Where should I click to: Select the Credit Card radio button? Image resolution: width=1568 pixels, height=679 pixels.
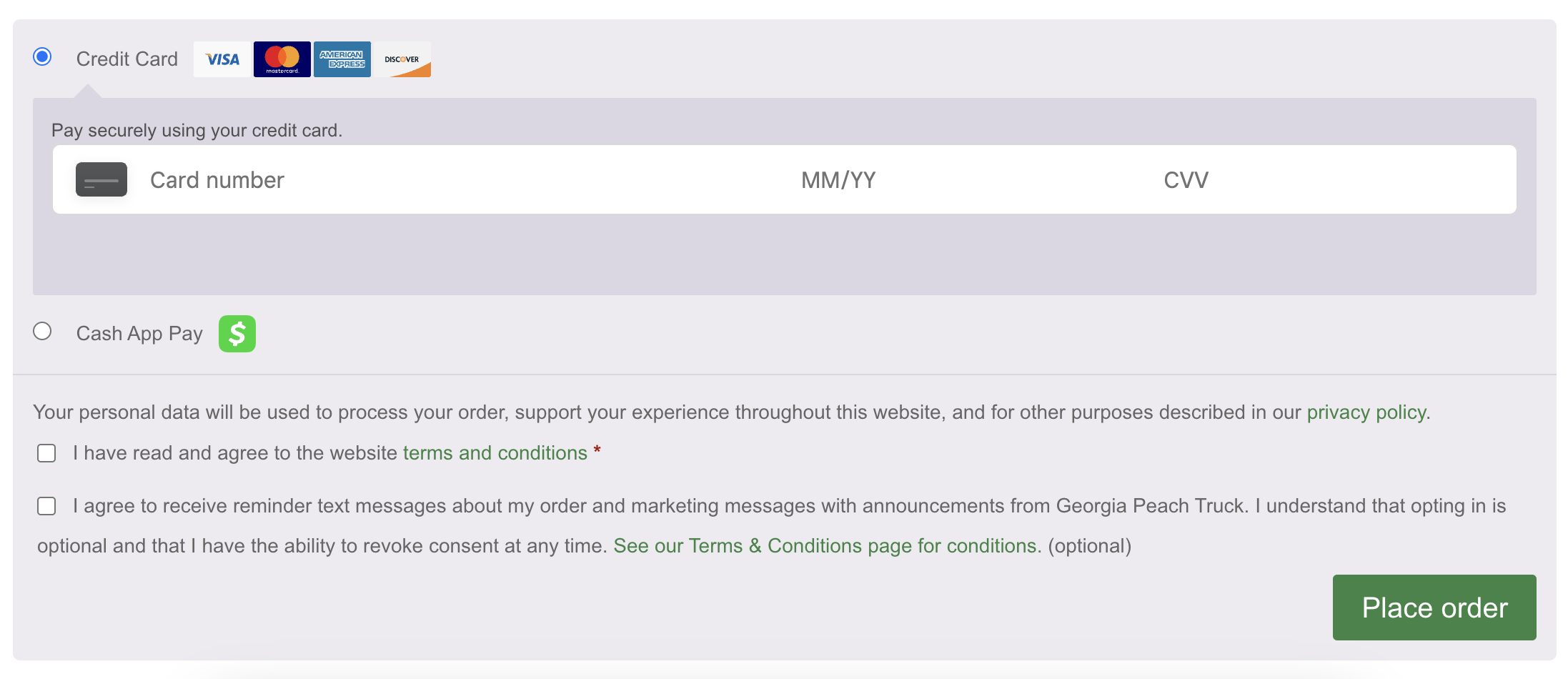coord(42,56)
